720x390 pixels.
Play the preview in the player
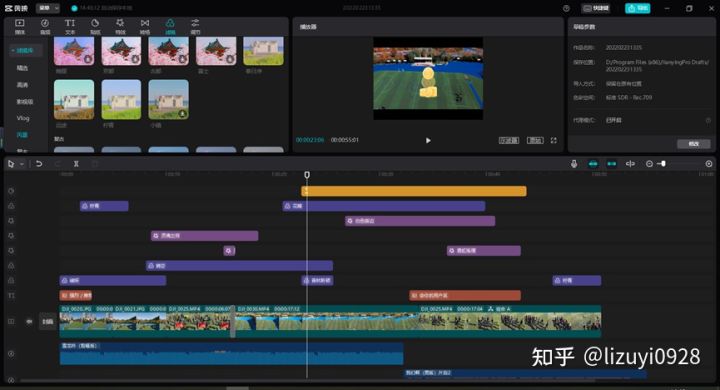pos(428,140)
